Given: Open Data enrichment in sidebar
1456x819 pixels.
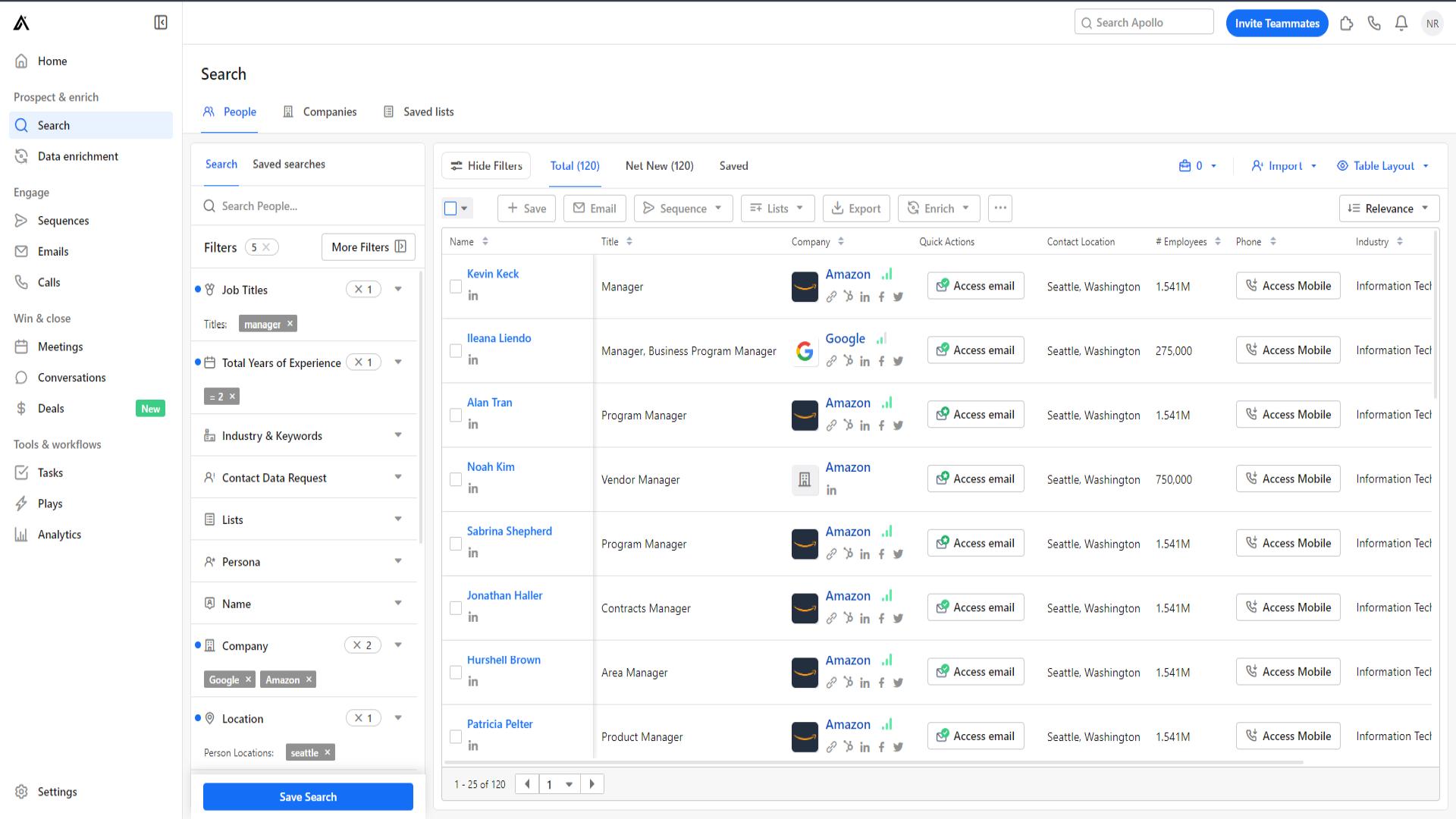Looking at the screenshot, I should point(91,156).
